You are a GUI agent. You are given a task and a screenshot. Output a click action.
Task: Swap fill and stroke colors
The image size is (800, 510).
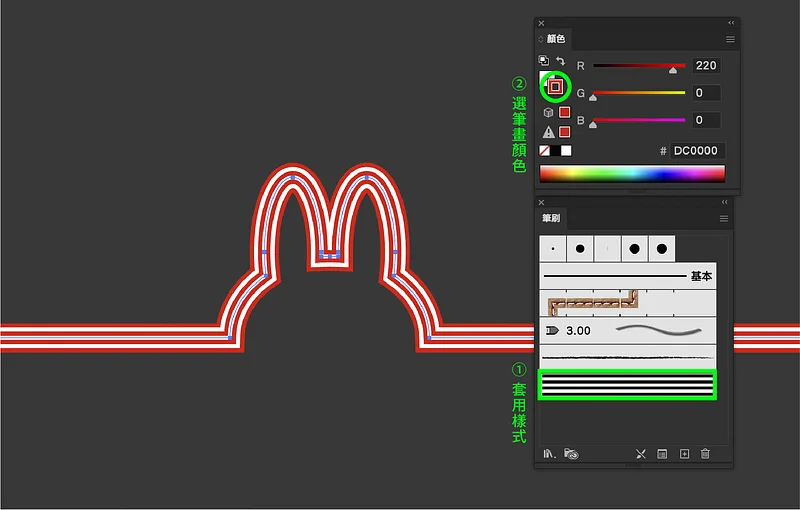tap(560, 61)
